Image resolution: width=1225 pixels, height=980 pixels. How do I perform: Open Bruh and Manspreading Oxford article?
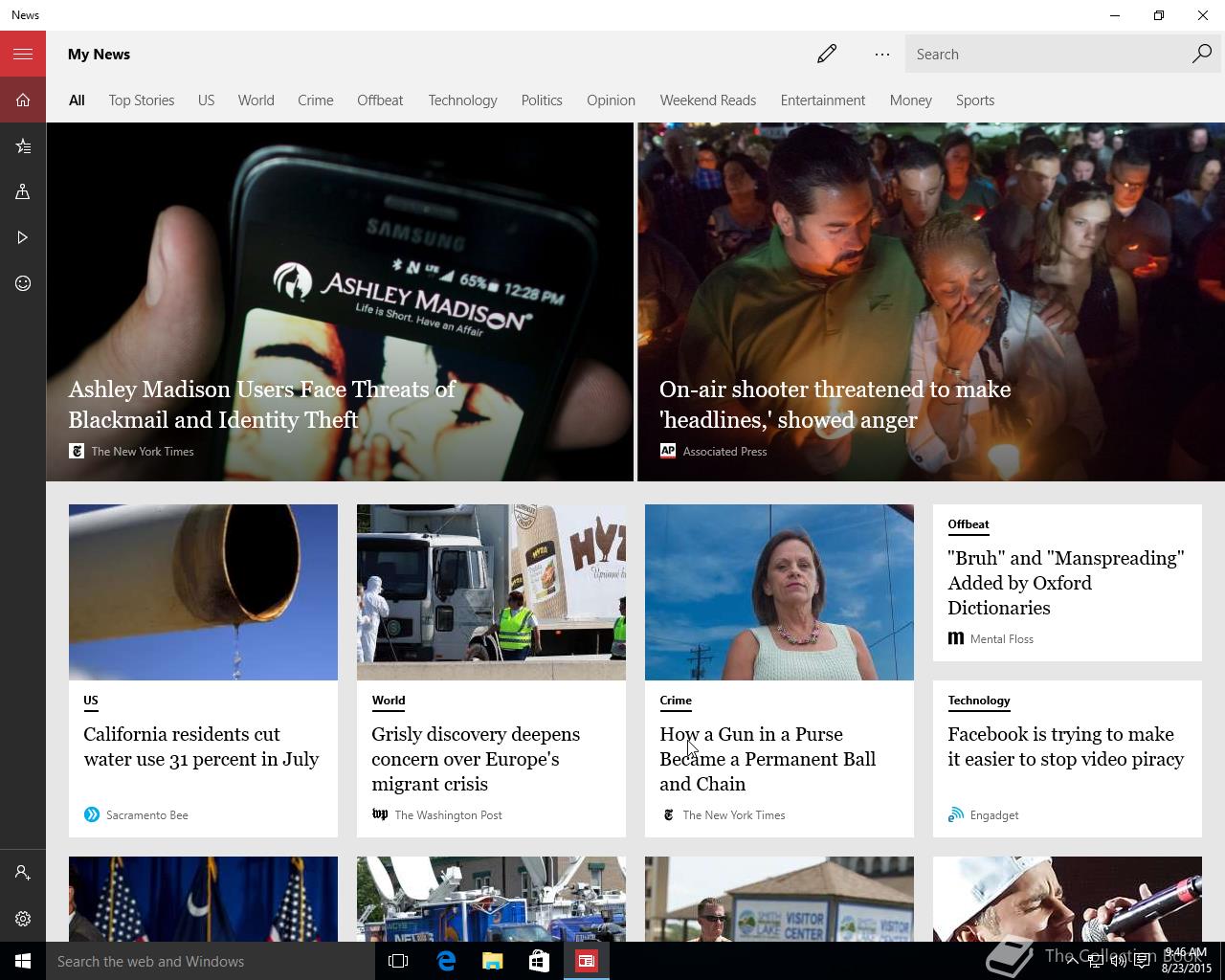1065,583
